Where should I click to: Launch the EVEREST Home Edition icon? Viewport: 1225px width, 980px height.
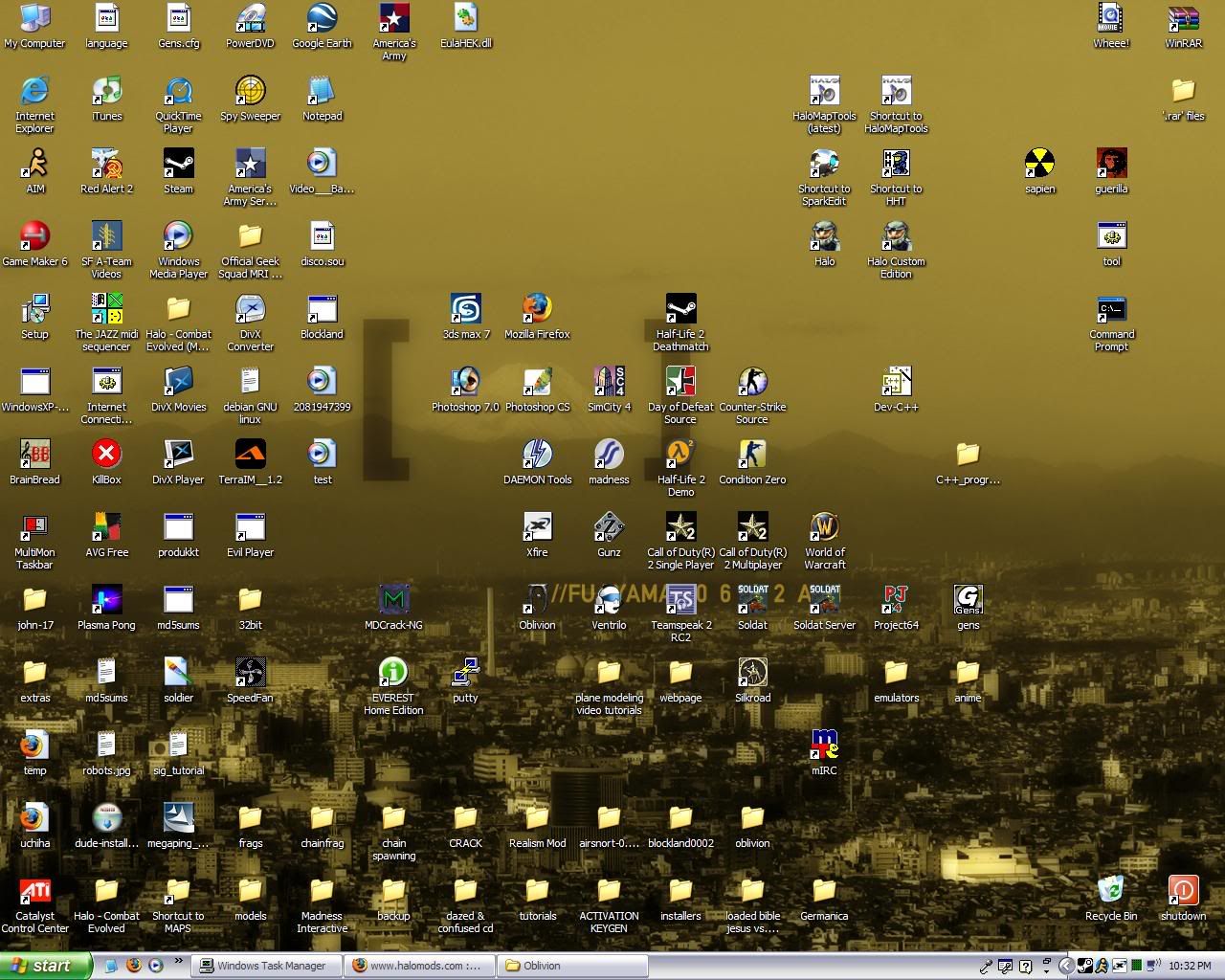coord(393,686)
